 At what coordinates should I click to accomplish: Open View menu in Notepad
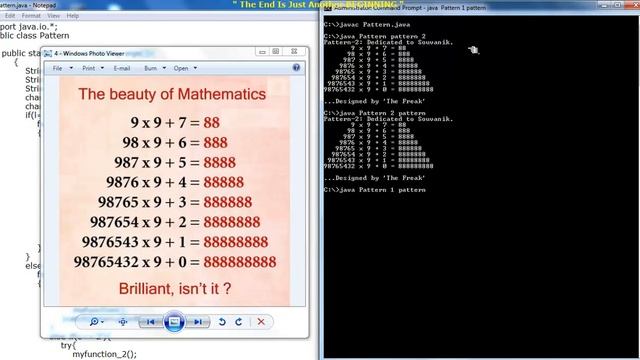click(53, 16)
